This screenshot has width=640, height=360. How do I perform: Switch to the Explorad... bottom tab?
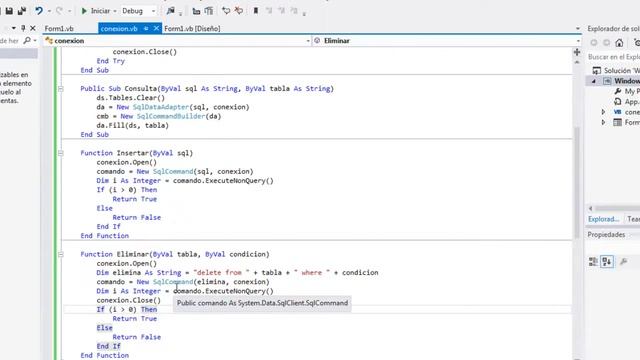pos(604,219)
